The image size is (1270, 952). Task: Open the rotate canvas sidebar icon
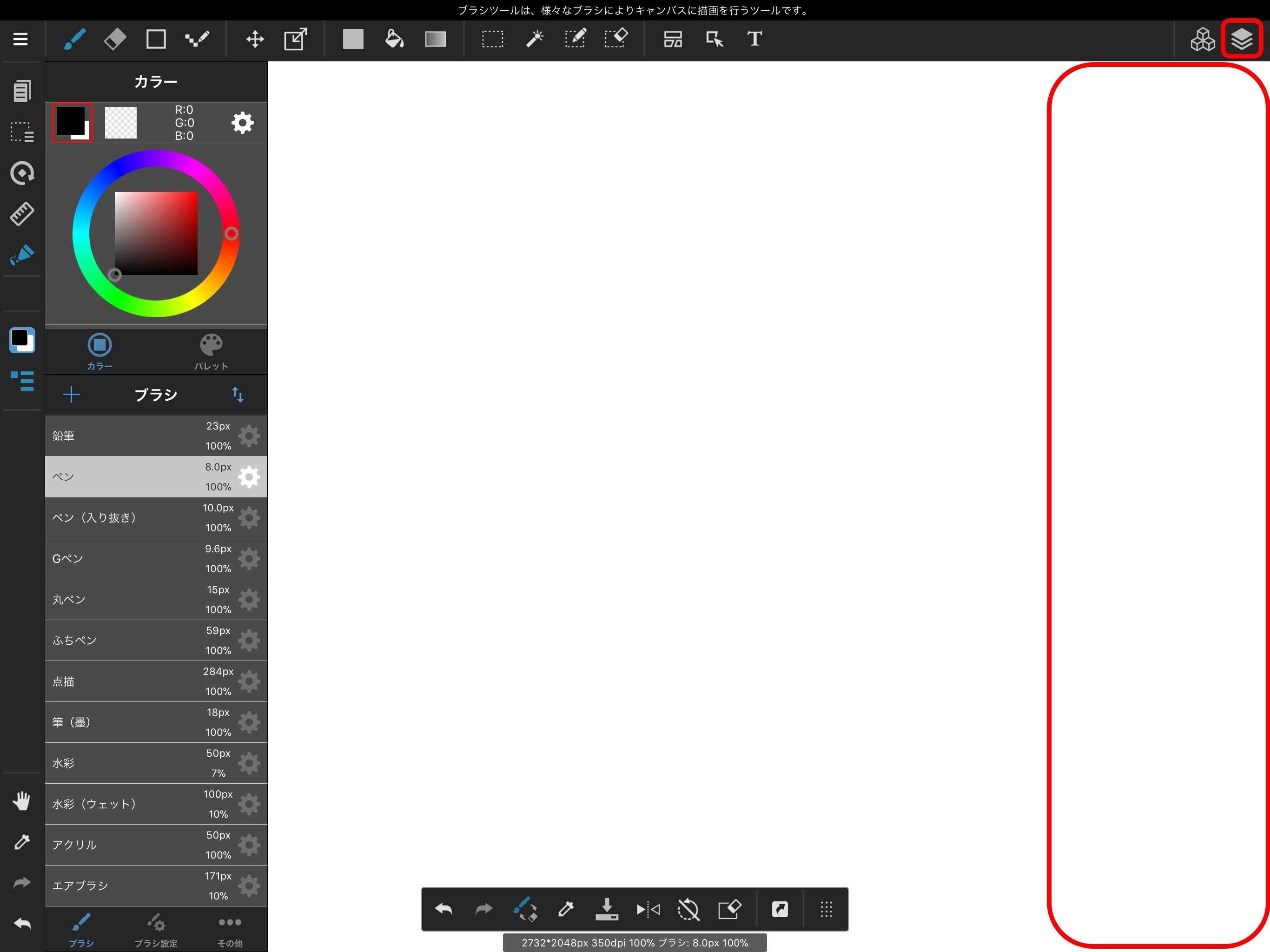(22, 172)
